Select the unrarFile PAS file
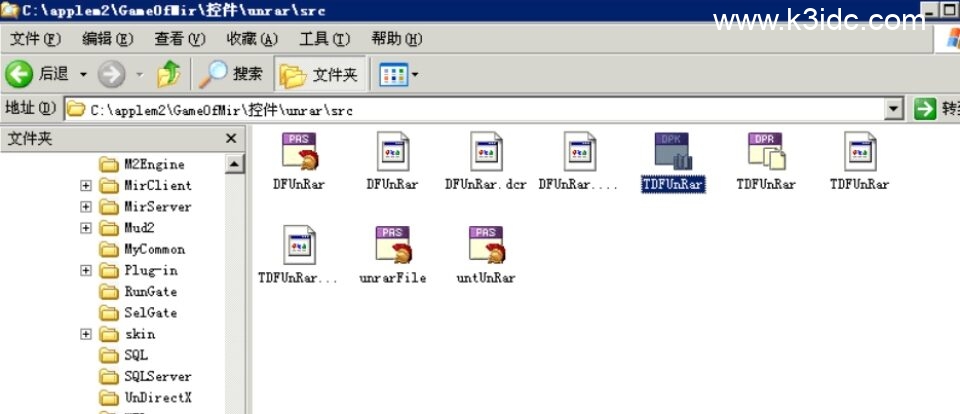960x414 pixels. coord(392,255)
